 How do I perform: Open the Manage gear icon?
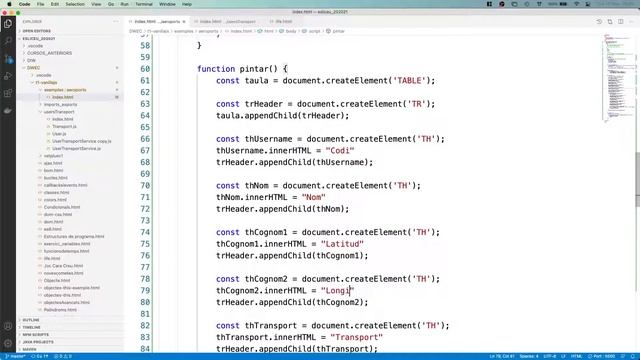tap(8, 343)
